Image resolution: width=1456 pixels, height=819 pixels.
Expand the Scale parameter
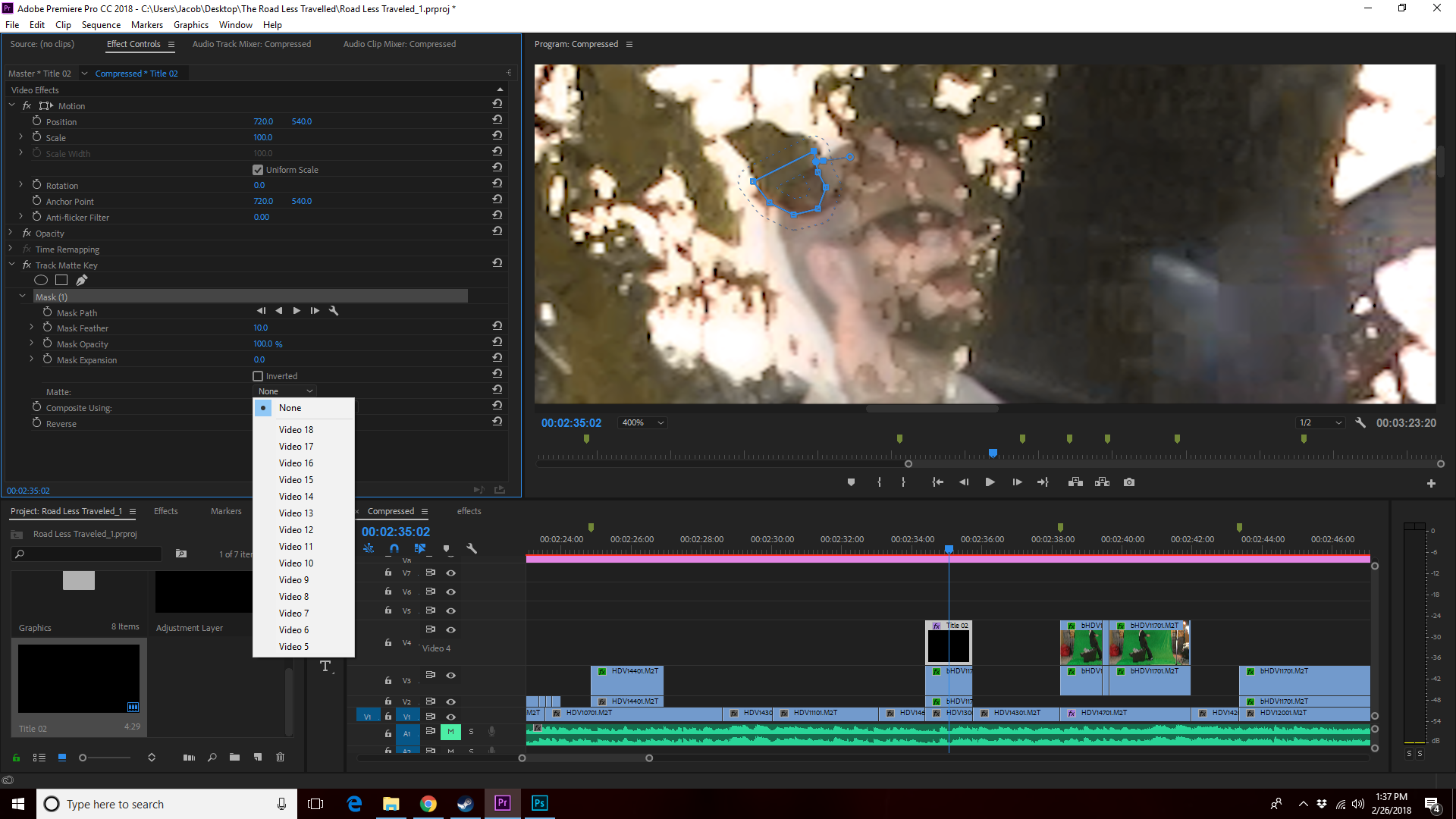pos(21,137)
